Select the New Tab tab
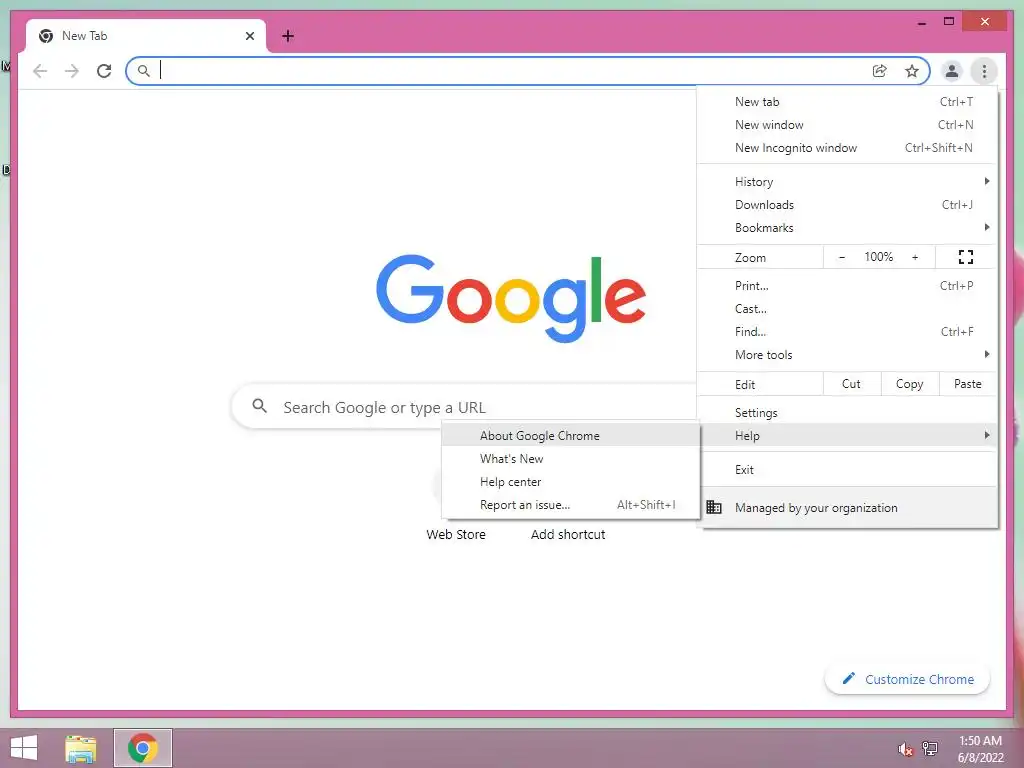 [146, 36]
